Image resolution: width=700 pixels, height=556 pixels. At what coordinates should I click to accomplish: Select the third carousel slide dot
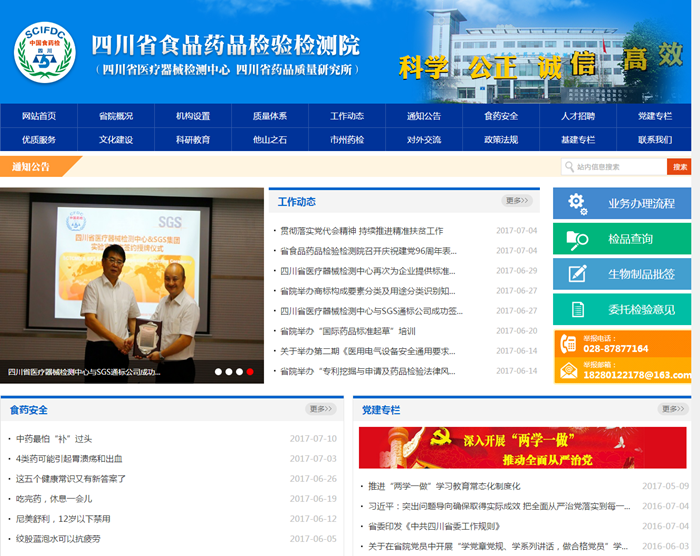pyautogui.click(x=239, y=372)
